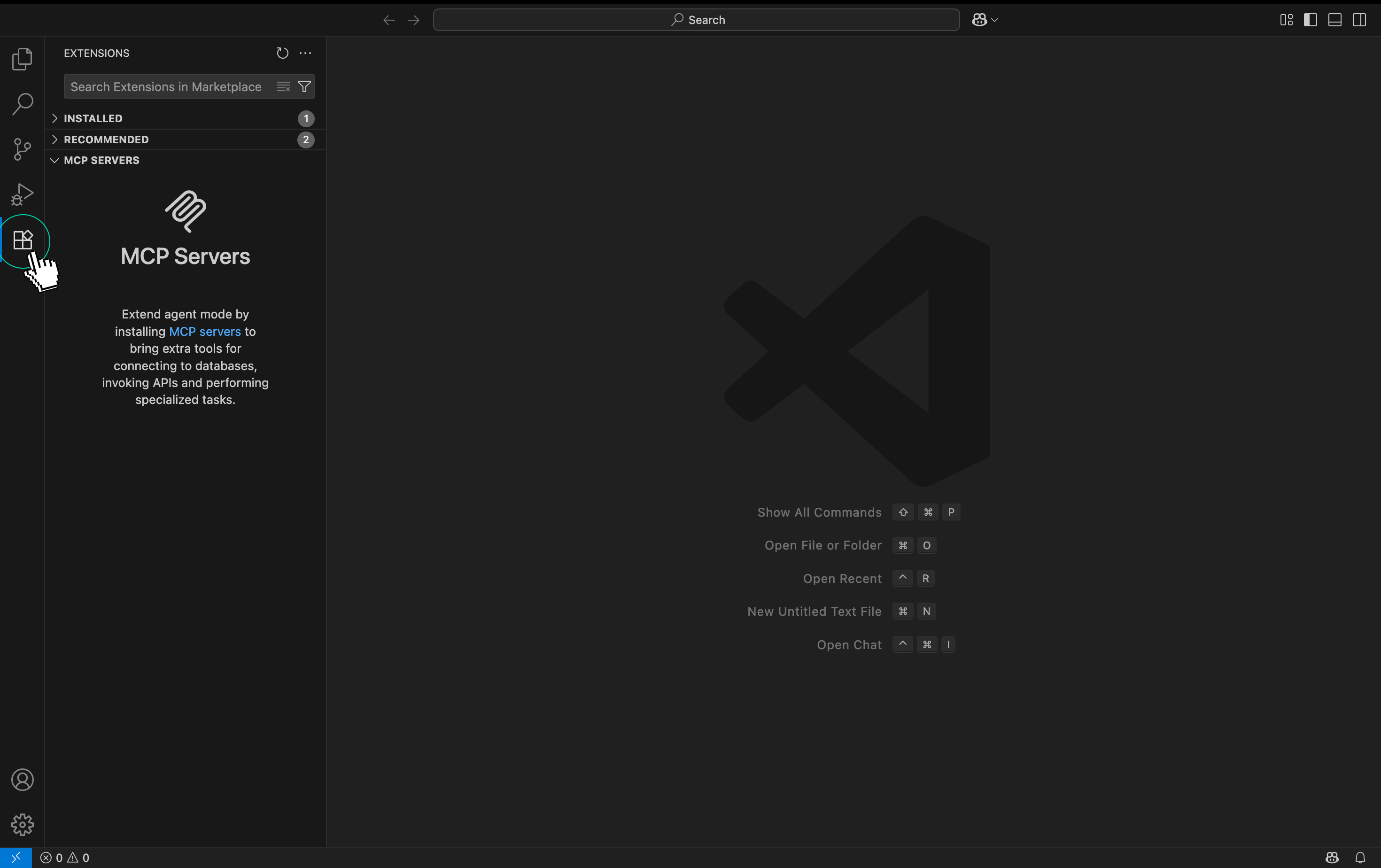Open the Run and Debug view
The image size is (1381, 868).
coord(23,194)
